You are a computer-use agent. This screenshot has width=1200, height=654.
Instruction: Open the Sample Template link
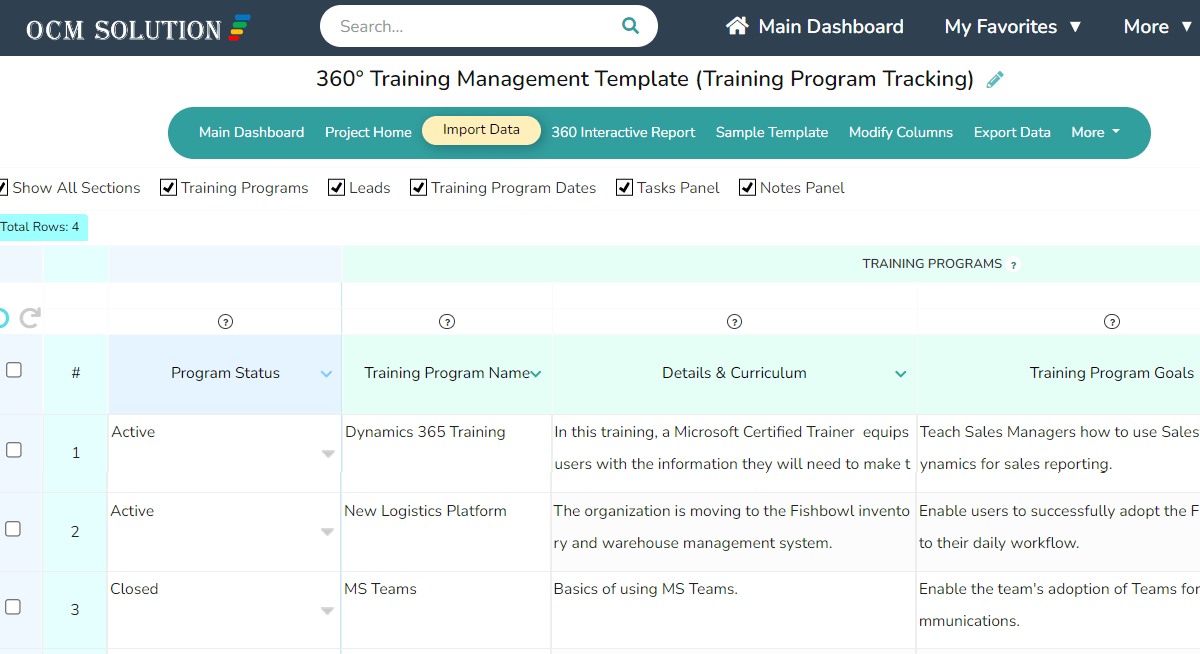(771, 132)
